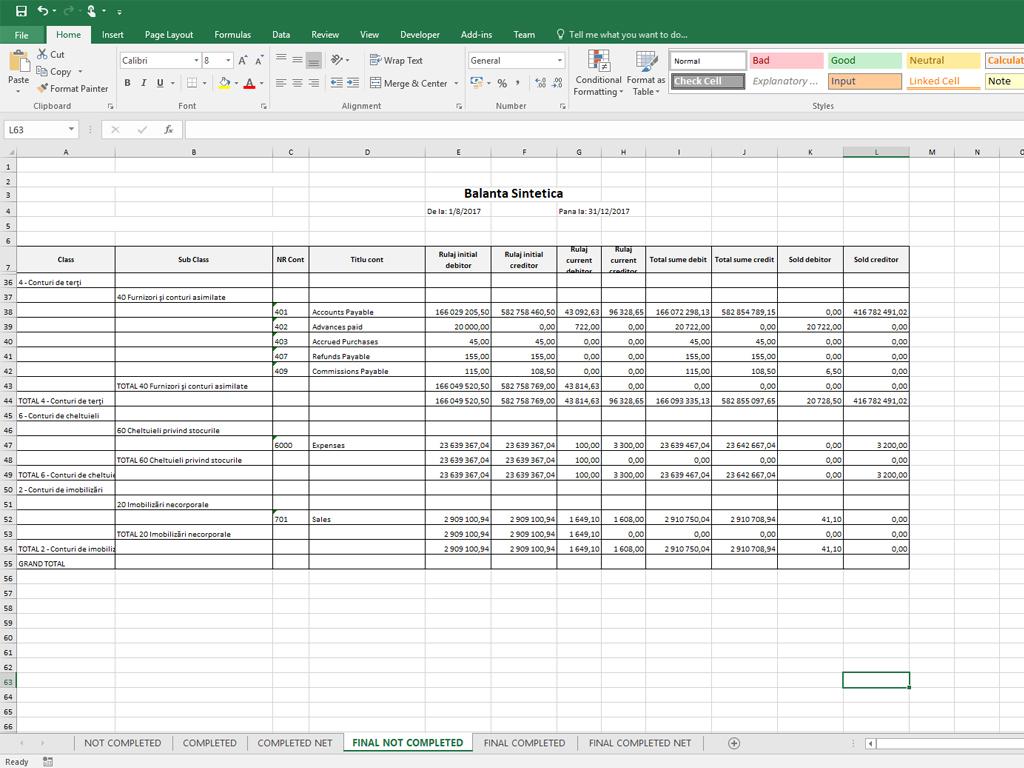
Task: Align cell text left
Action: tap(281, 83)
